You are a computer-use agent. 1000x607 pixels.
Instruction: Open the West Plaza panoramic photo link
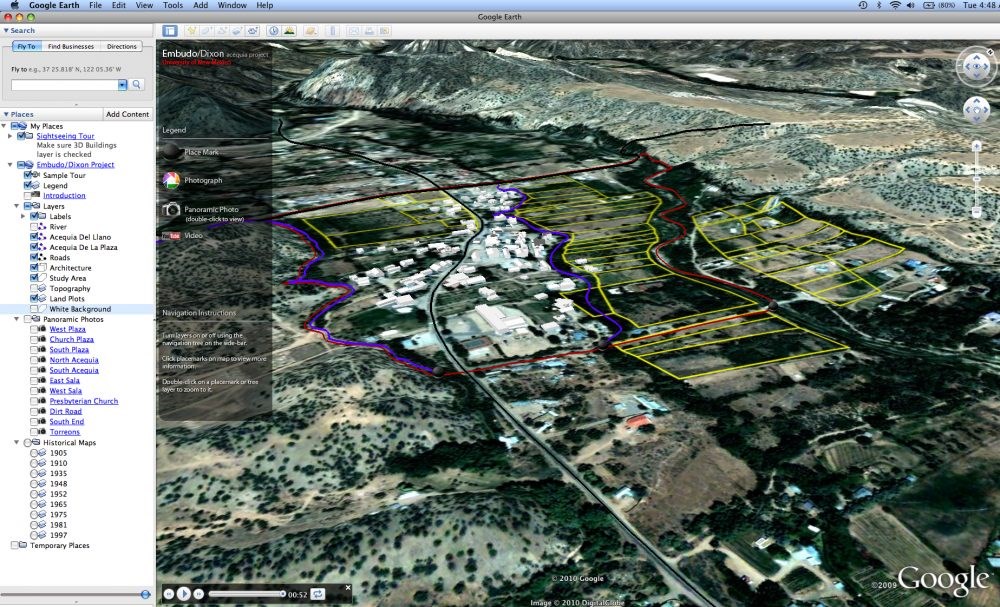(68, 329)
